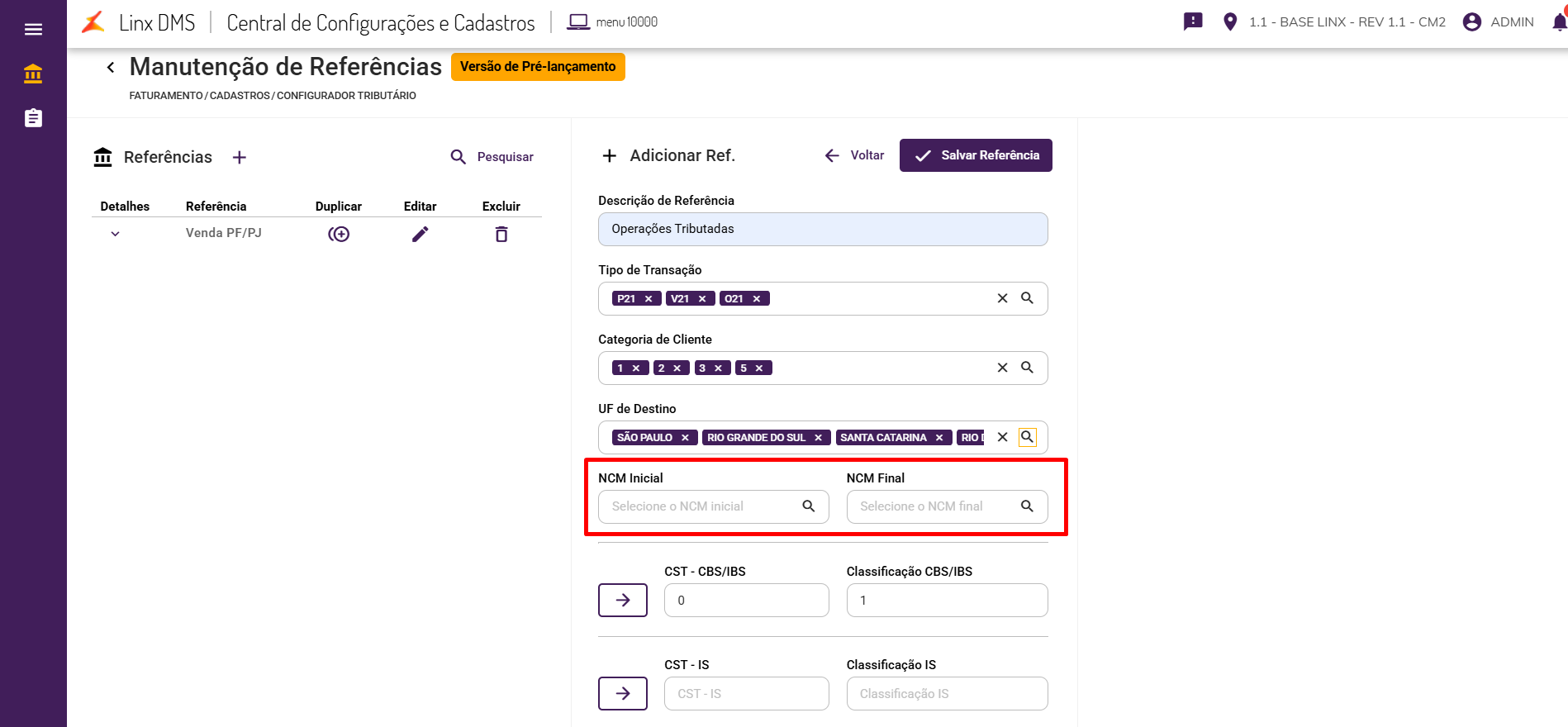Click the clipboard icon in left sidebar
The height and width of the screenshot is (727, 1568).
point(33,118)
